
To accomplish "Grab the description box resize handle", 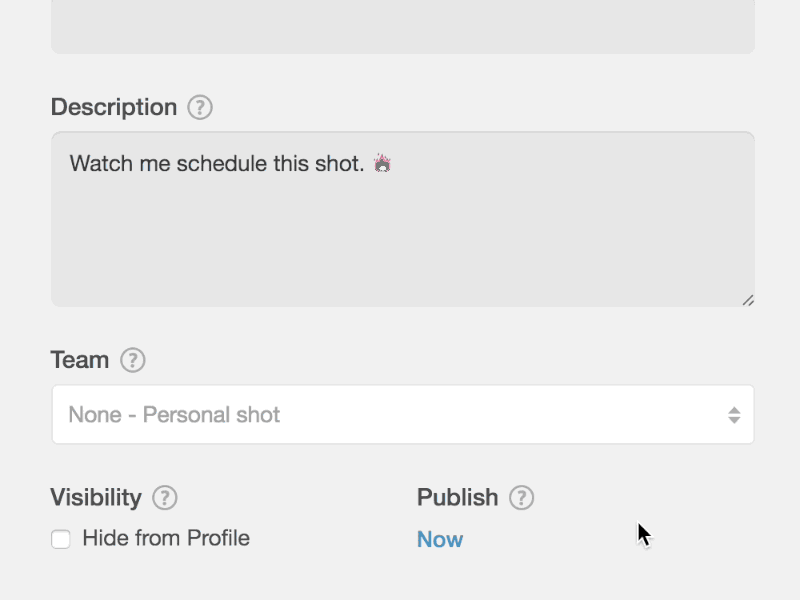I will pyautogui.click(x=748, y=298).
